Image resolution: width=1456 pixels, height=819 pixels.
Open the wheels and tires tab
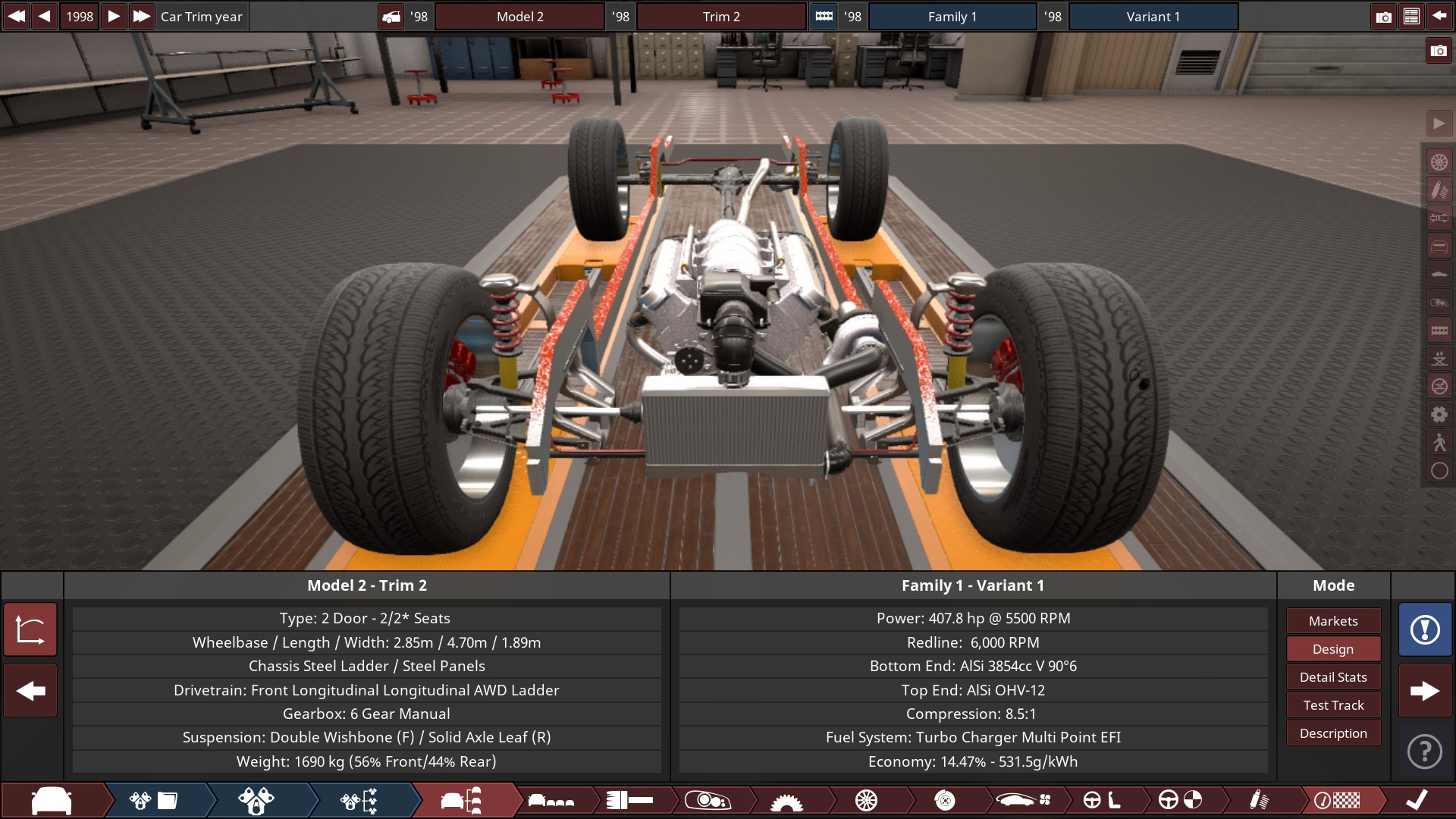click(x=866, y=800)
